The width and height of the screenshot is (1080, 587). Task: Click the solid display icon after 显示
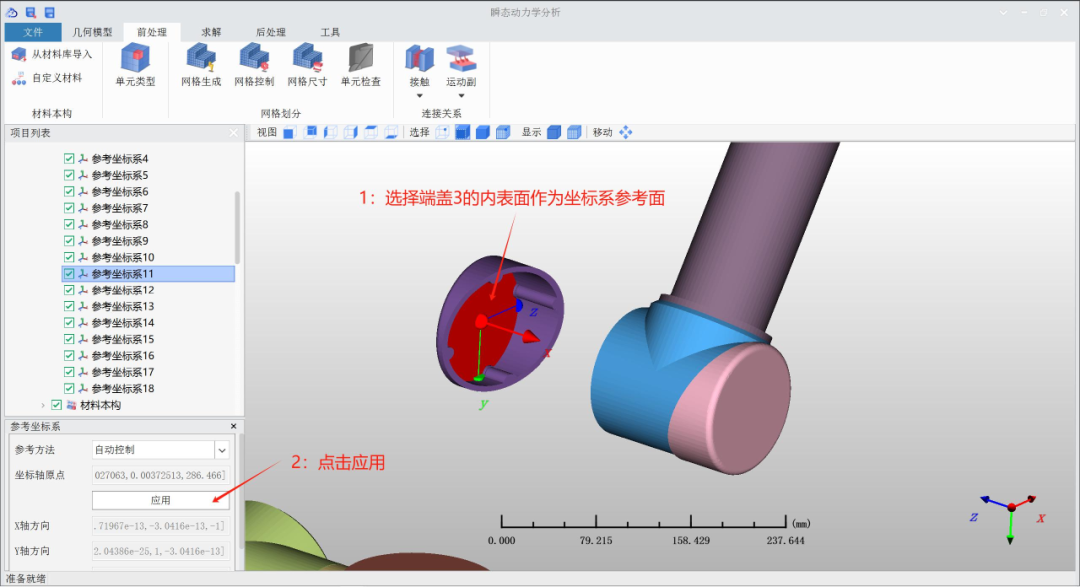click(x=554, y=132)
